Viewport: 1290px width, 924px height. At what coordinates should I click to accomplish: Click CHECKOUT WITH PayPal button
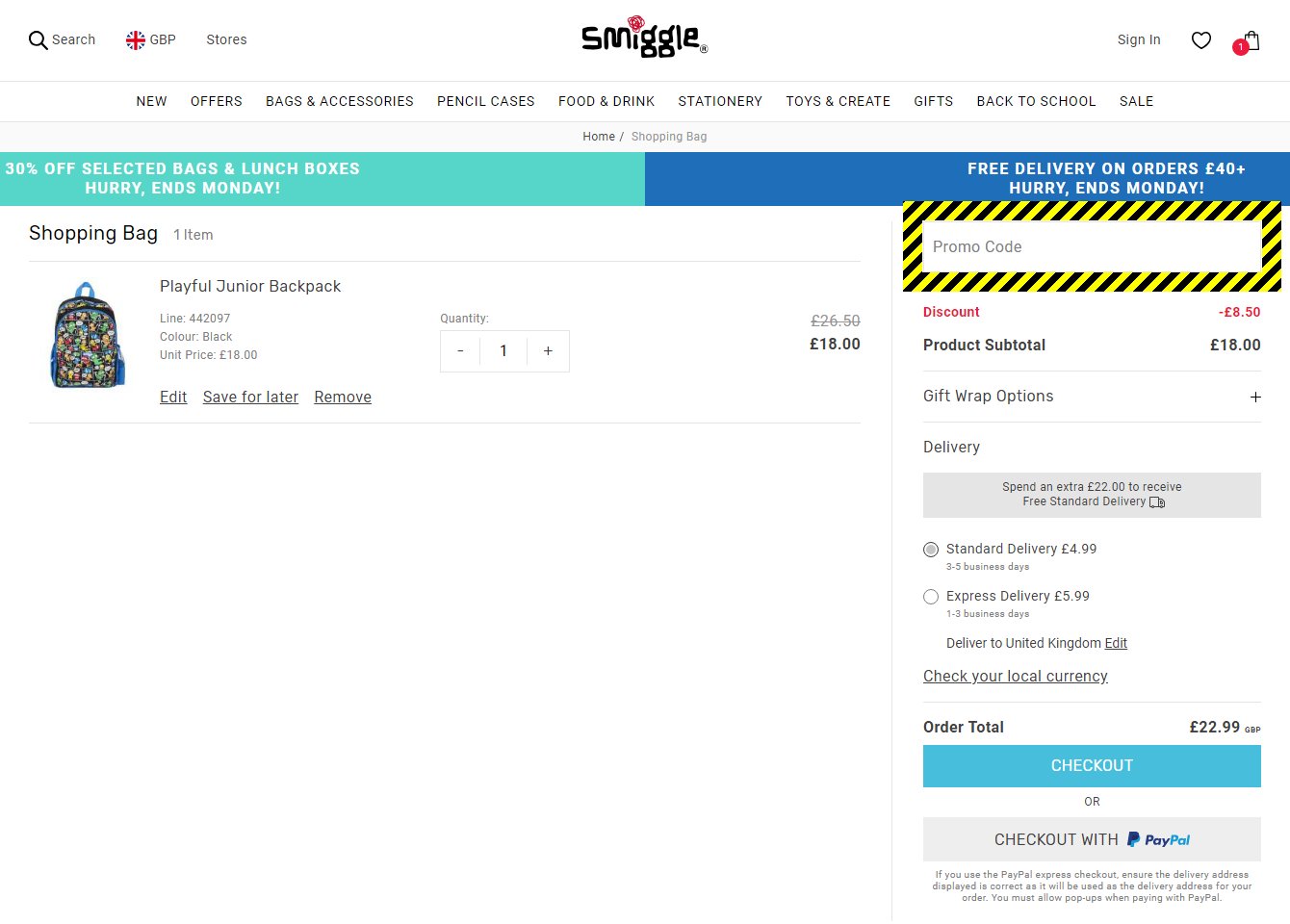[x=1092, y=839]
